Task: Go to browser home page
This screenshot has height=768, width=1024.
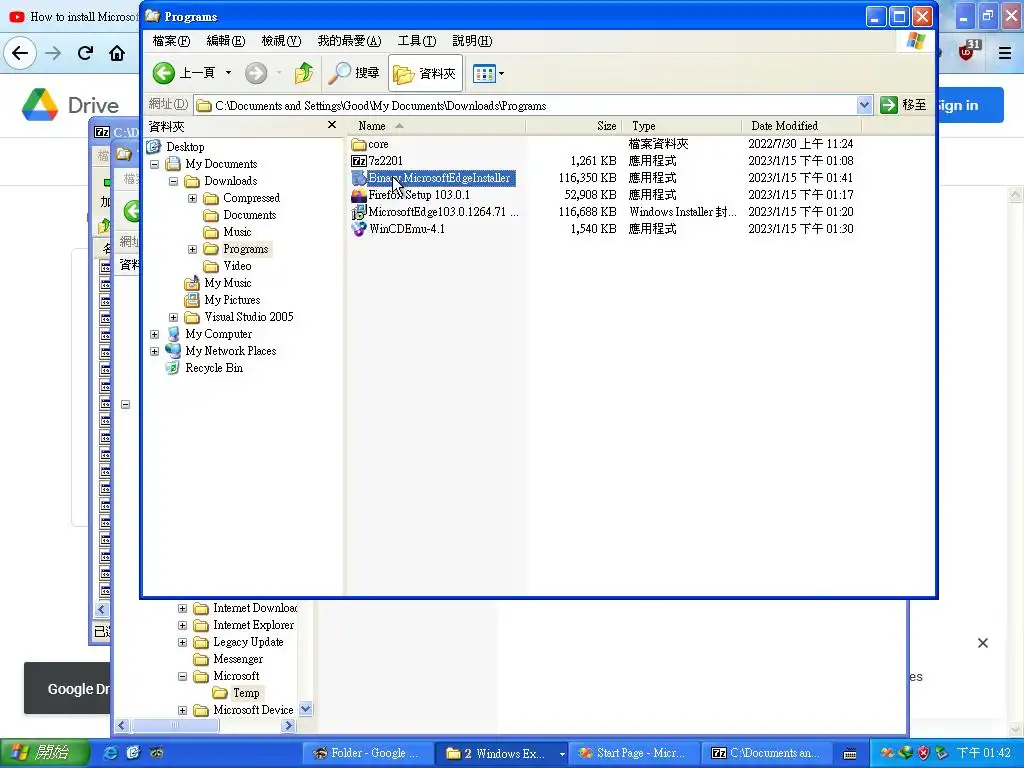Action: pos(117,52)
